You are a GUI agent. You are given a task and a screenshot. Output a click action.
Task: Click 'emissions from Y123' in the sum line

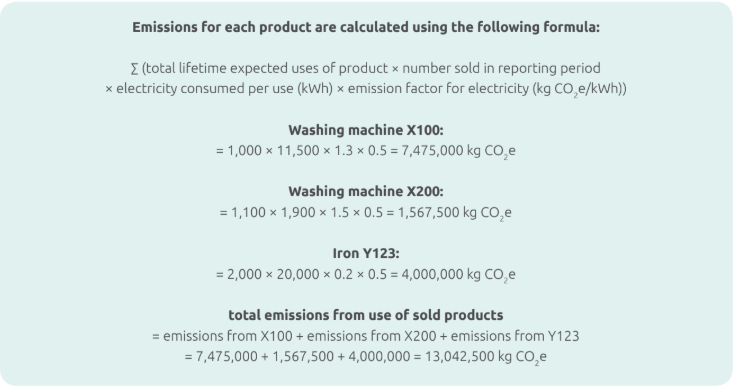click(x=515, y=336)
